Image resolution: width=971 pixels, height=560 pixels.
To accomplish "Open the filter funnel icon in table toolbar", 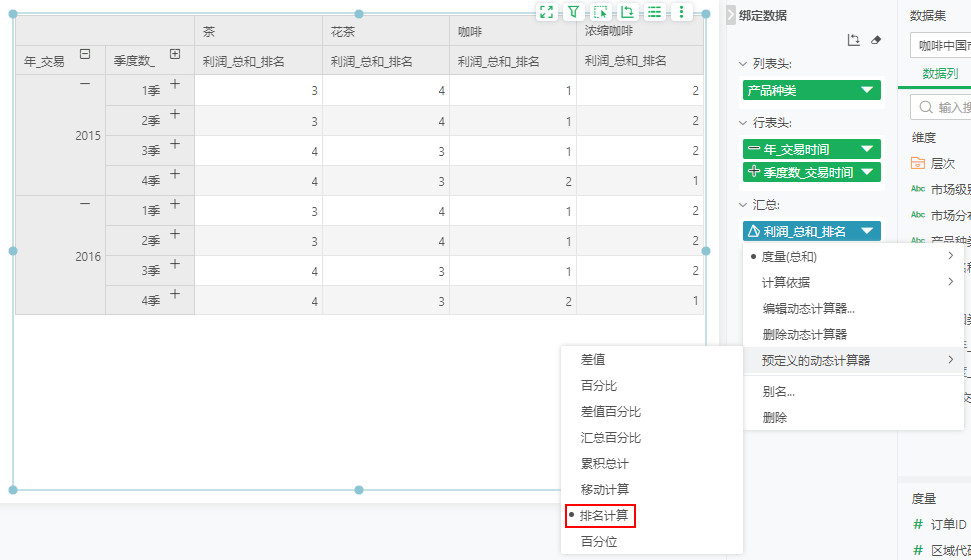I will point(573,12).
